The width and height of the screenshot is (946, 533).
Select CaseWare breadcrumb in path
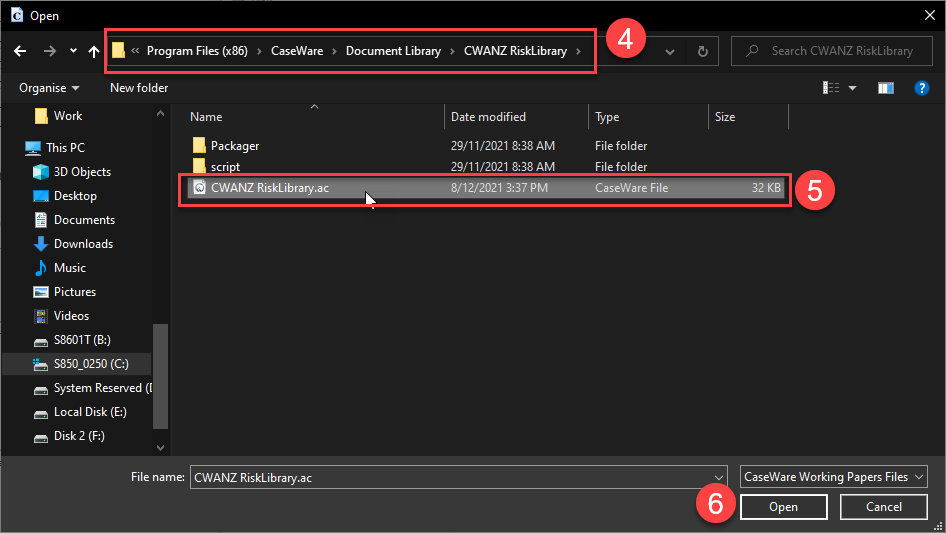click(297, 51)
